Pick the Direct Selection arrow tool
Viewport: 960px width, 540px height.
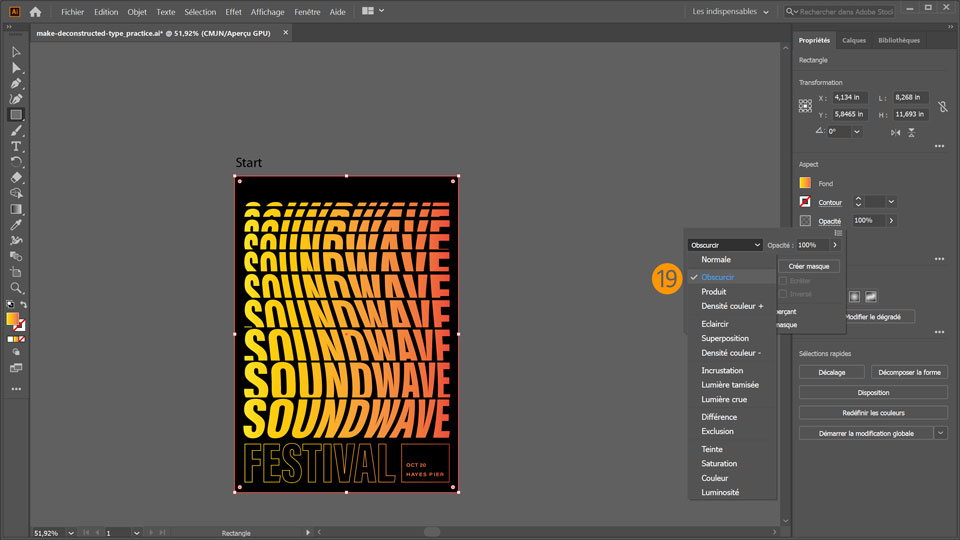16,67
